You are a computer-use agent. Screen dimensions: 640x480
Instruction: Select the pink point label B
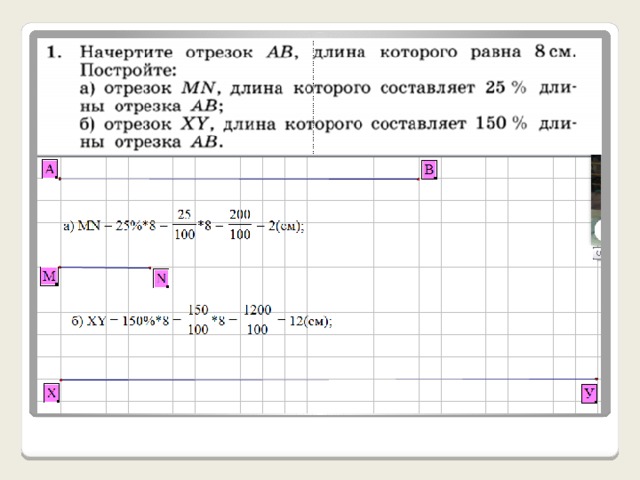pyautogui.click(x=429, y=169)
